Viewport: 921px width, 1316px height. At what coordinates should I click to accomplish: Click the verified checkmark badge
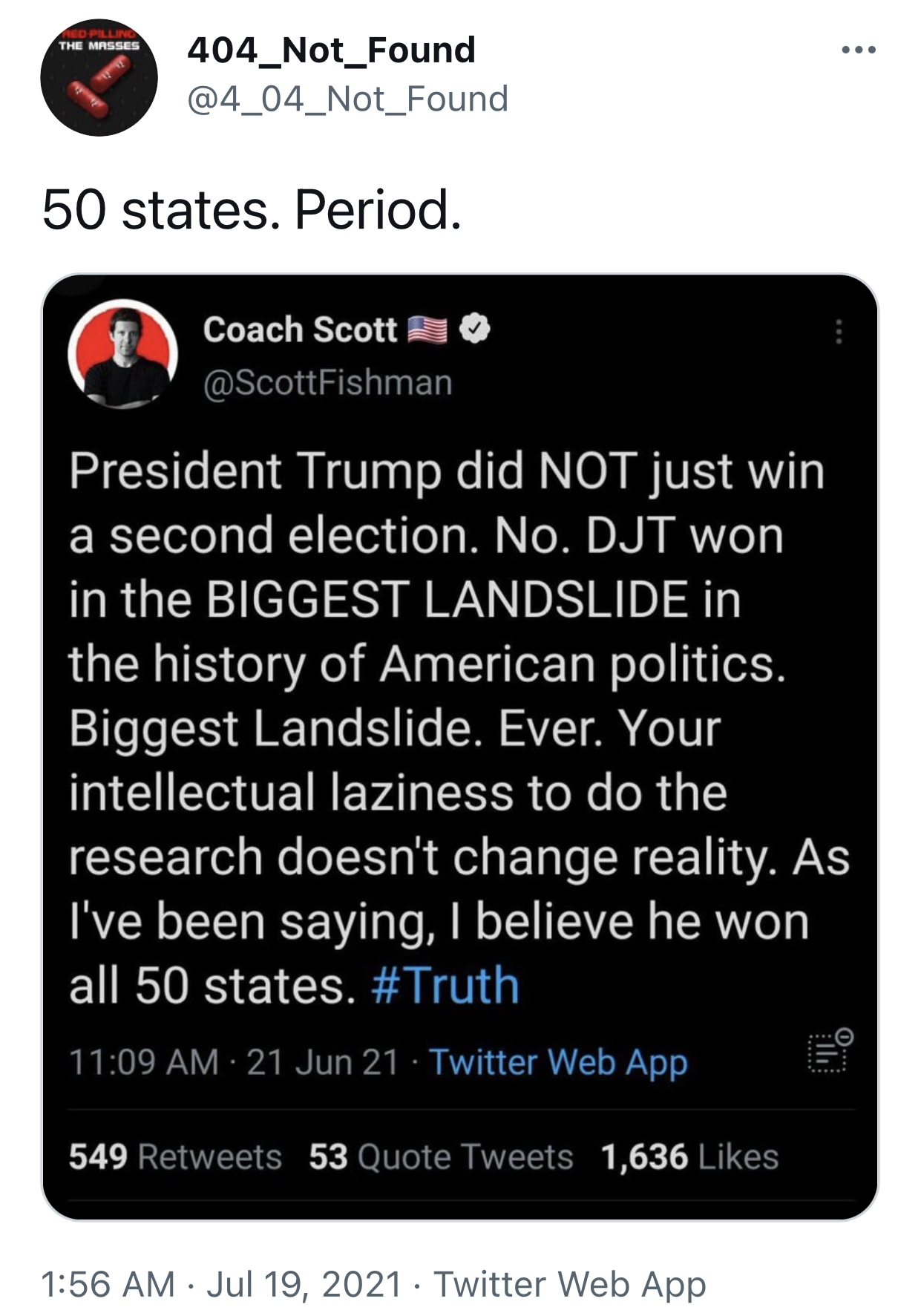[474, 329]
